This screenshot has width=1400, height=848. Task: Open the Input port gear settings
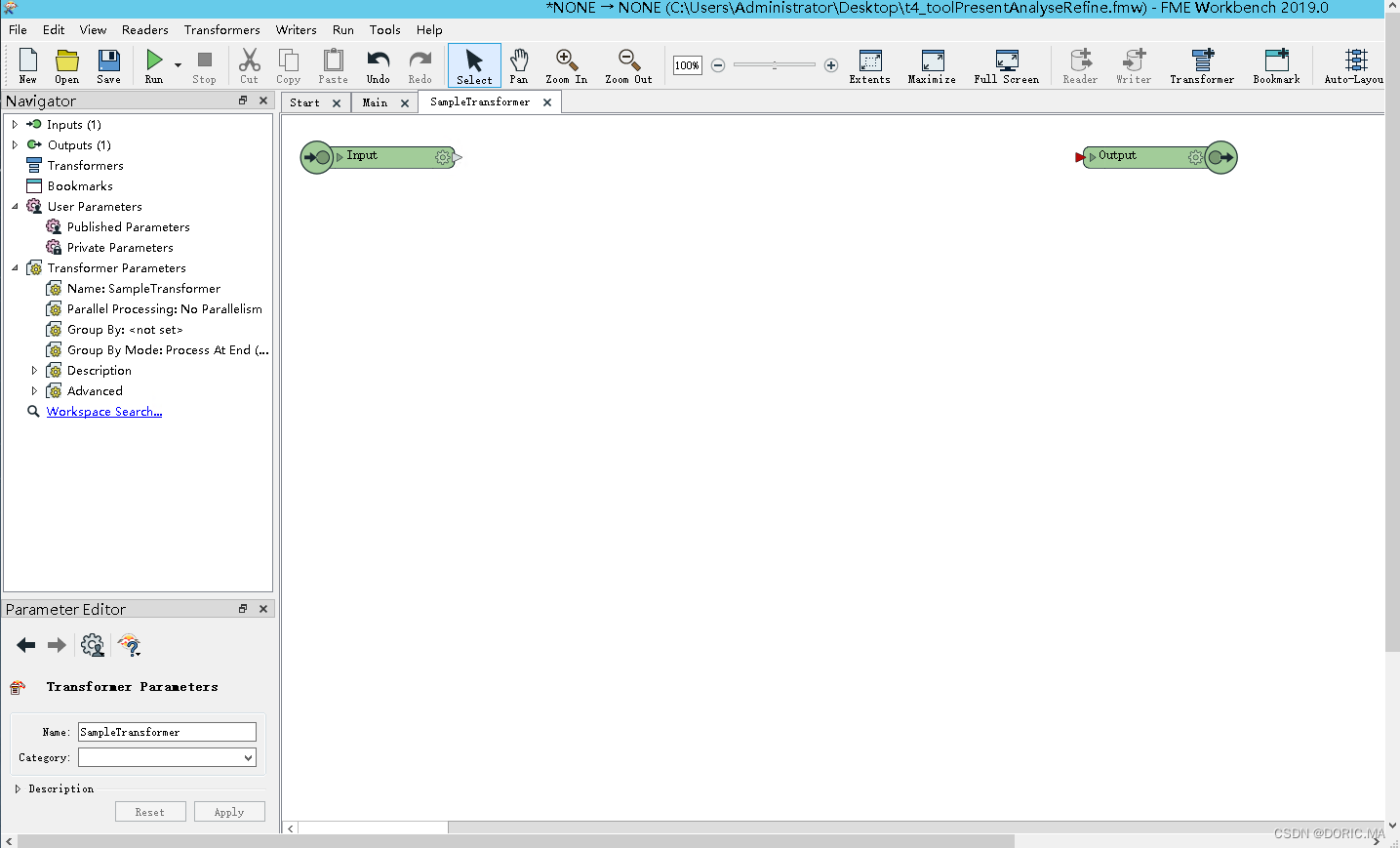click(x=443, y=157)
